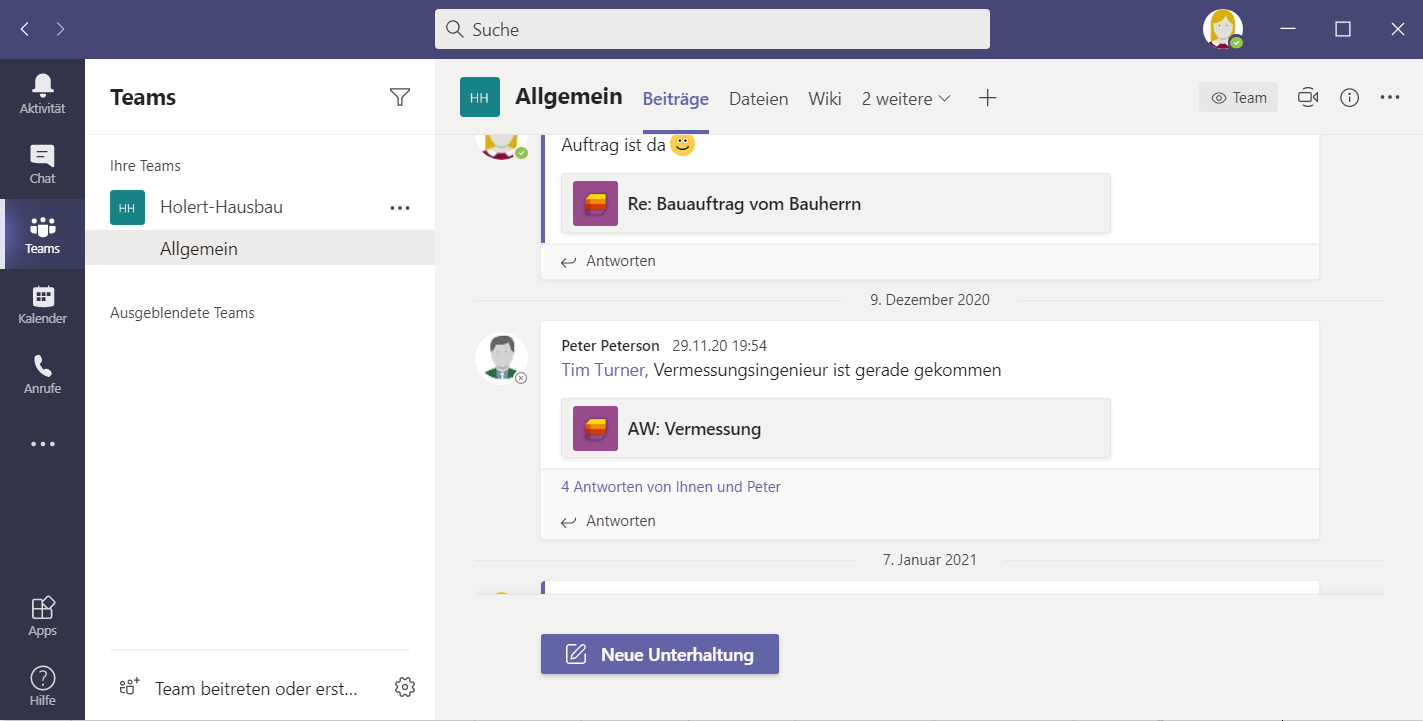Click the Team visibility button

[1238, 97]
